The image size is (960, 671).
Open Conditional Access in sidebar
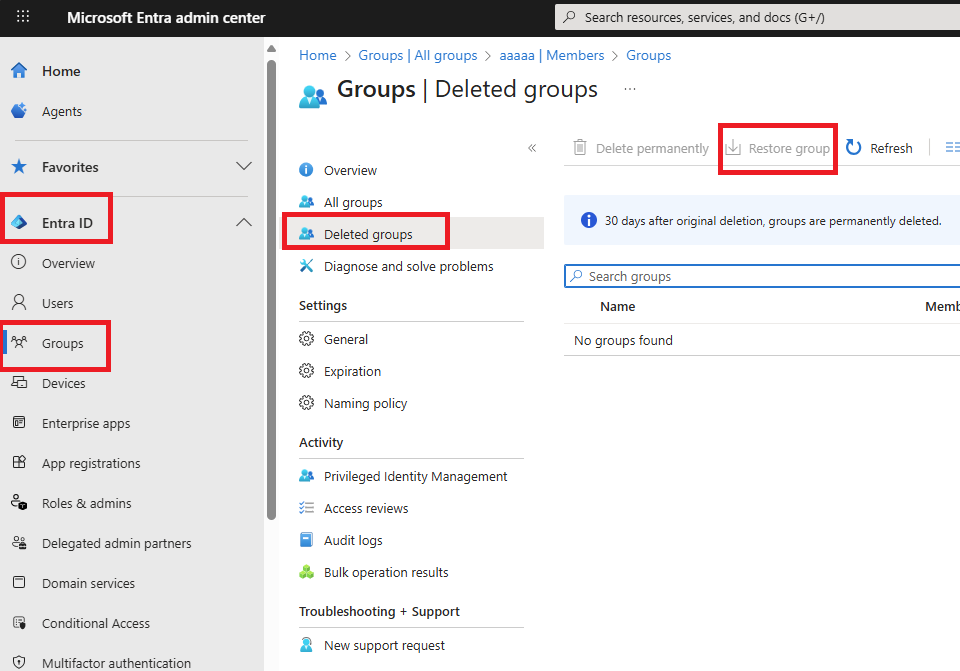click(x=96, y=623)
